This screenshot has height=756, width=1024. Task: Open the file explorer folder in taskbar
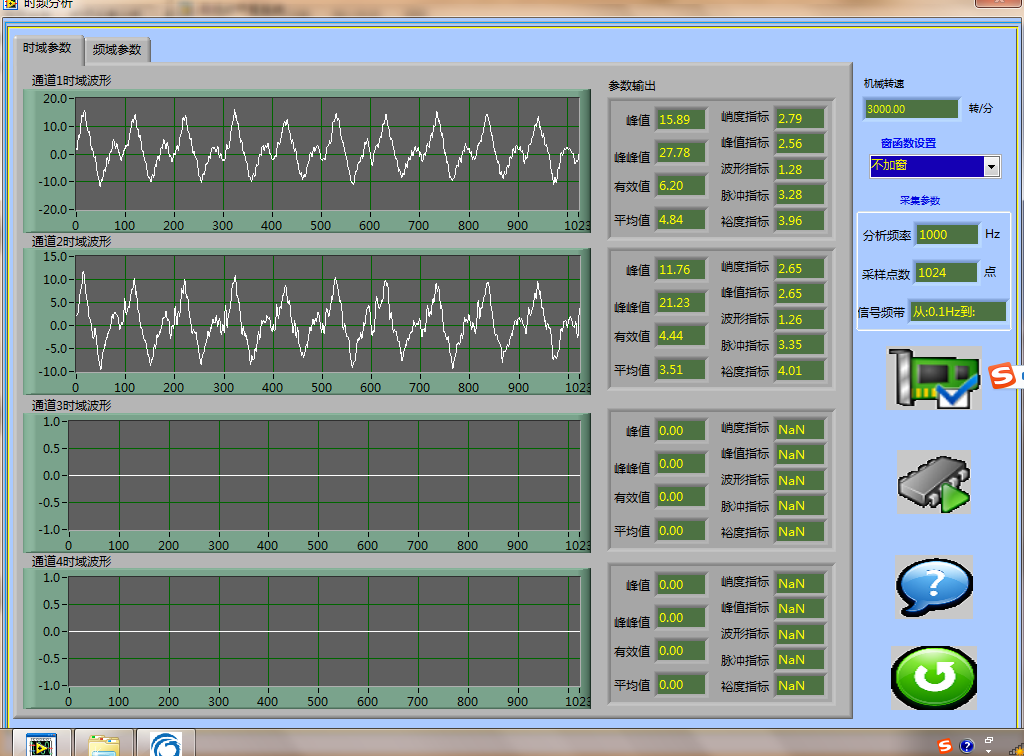click(x=103, y=745)
